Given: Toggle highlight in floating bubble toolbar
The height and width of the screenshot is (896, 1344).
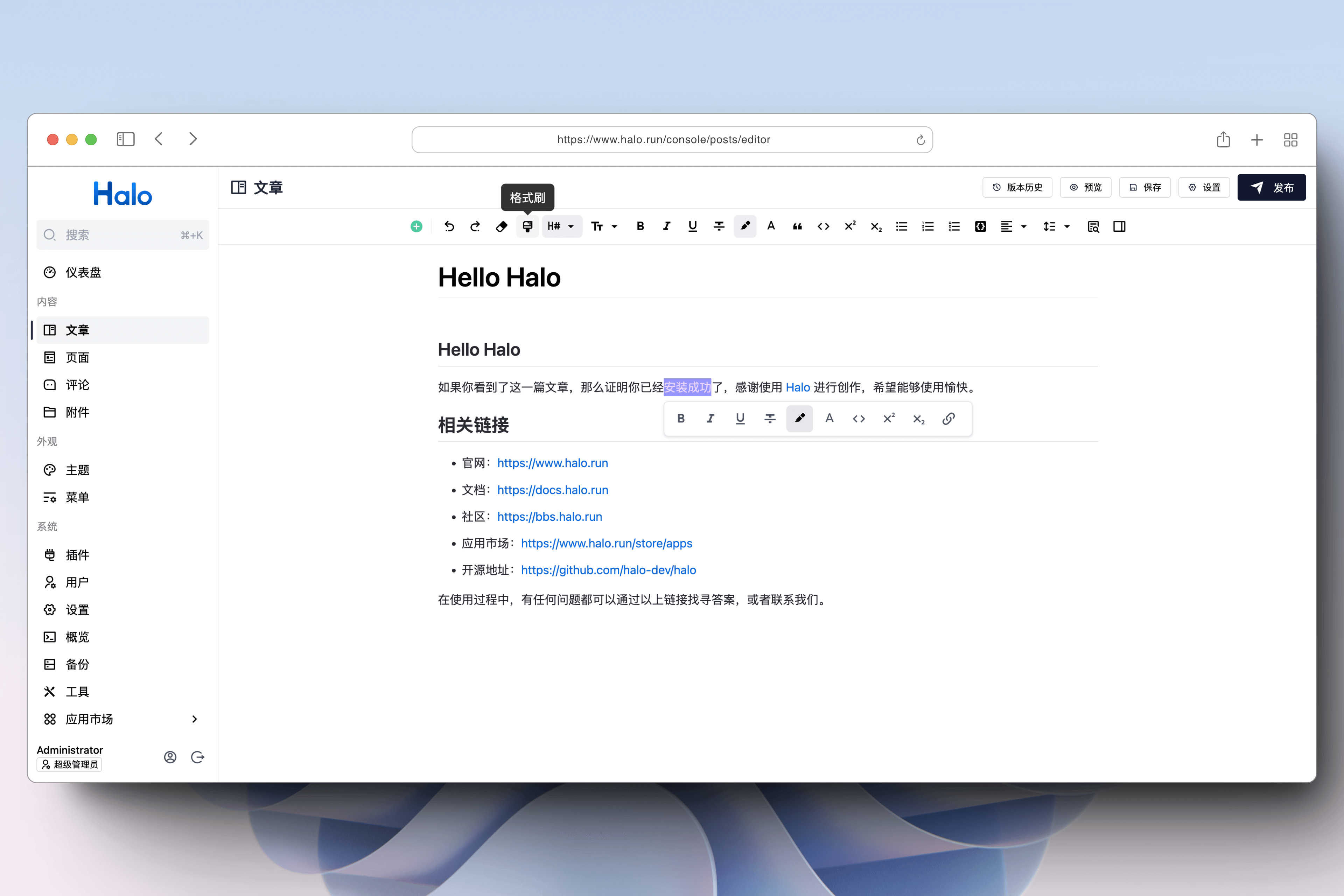Looking at the screenshot, I should pos(799,418).
